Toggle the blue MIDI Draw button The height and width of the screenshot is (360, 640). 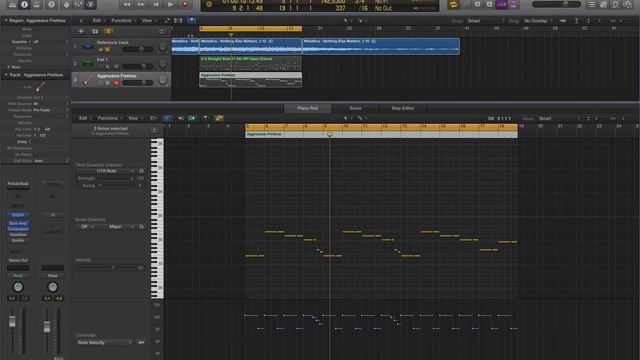[167, 118]
